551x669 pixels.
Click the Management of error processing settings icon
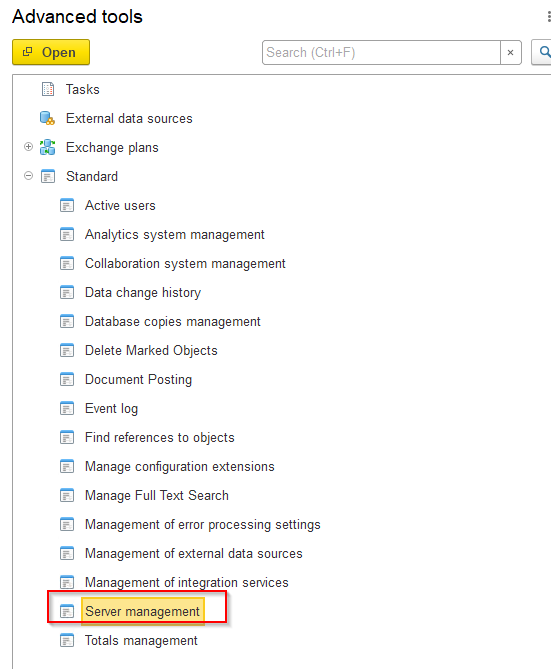tap(67, 524)
